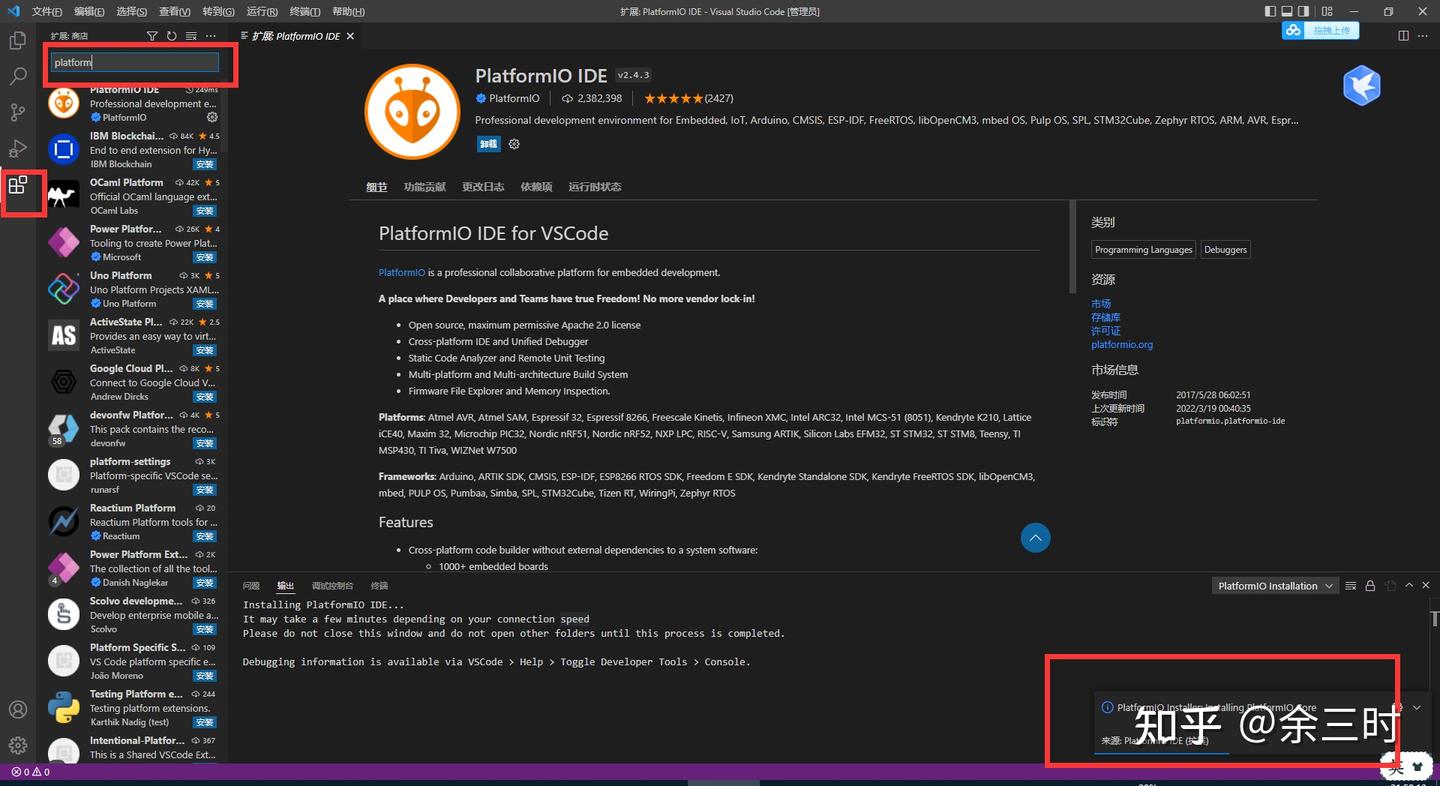Screen dimensions: 1440x786
Task: Toggle maximize panel with the chevron
Action: (1409, 585)
